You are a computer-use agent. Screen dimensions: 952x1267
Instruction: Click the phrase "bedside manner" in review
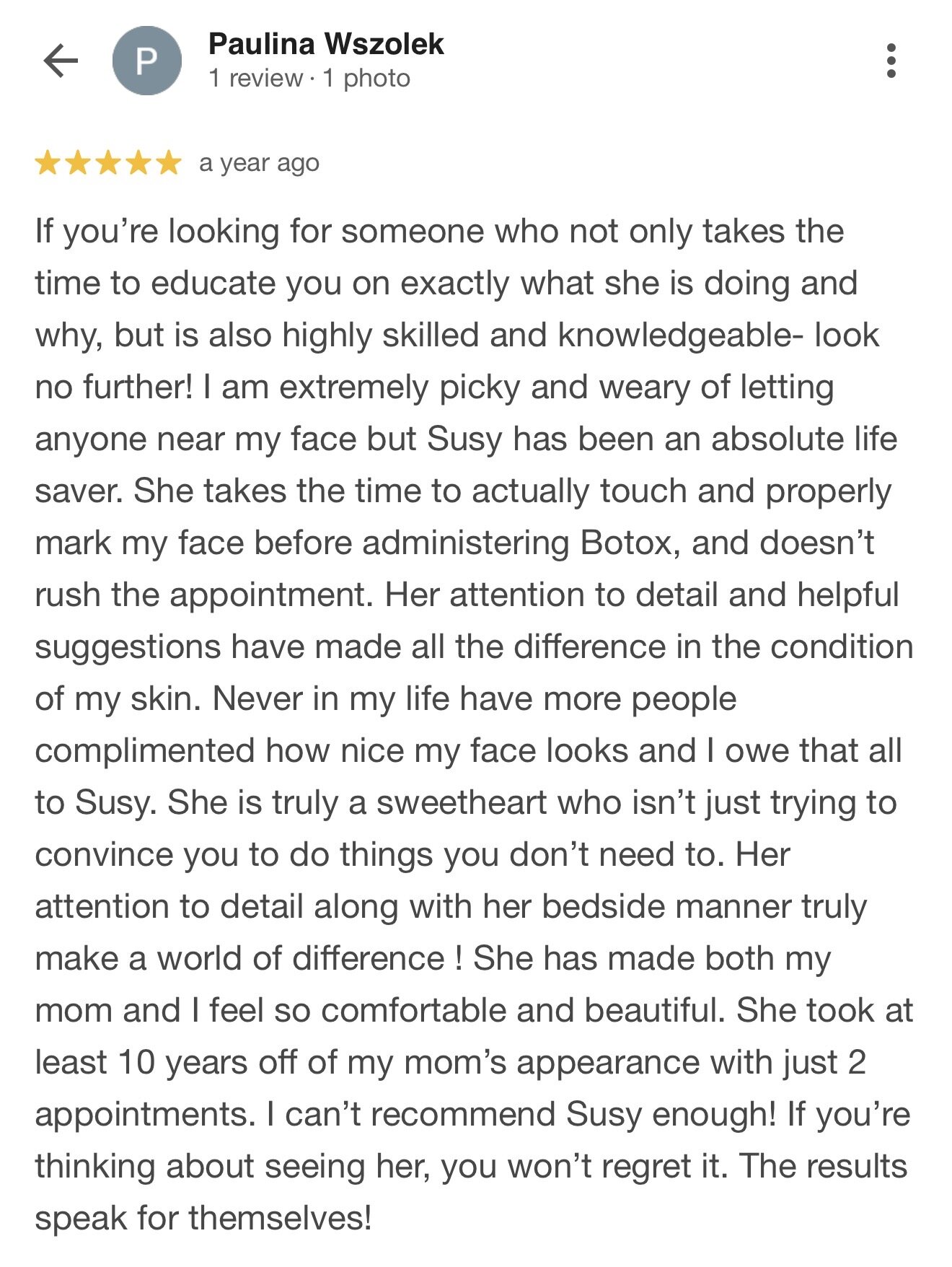(666, 906)
